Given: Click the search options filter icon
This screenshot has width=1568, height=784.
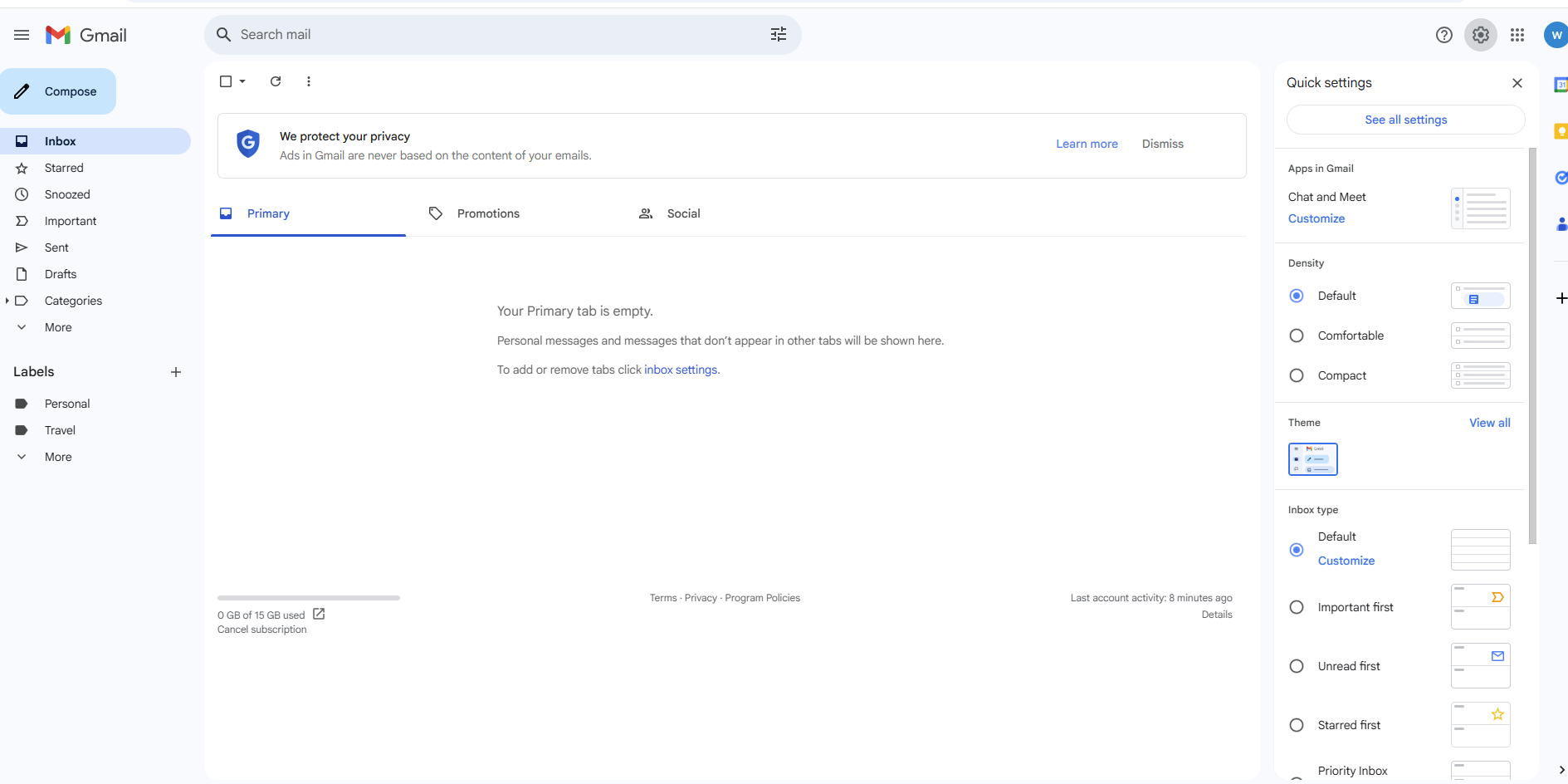Looking at the screenshot, I should [x=778, y=34].
